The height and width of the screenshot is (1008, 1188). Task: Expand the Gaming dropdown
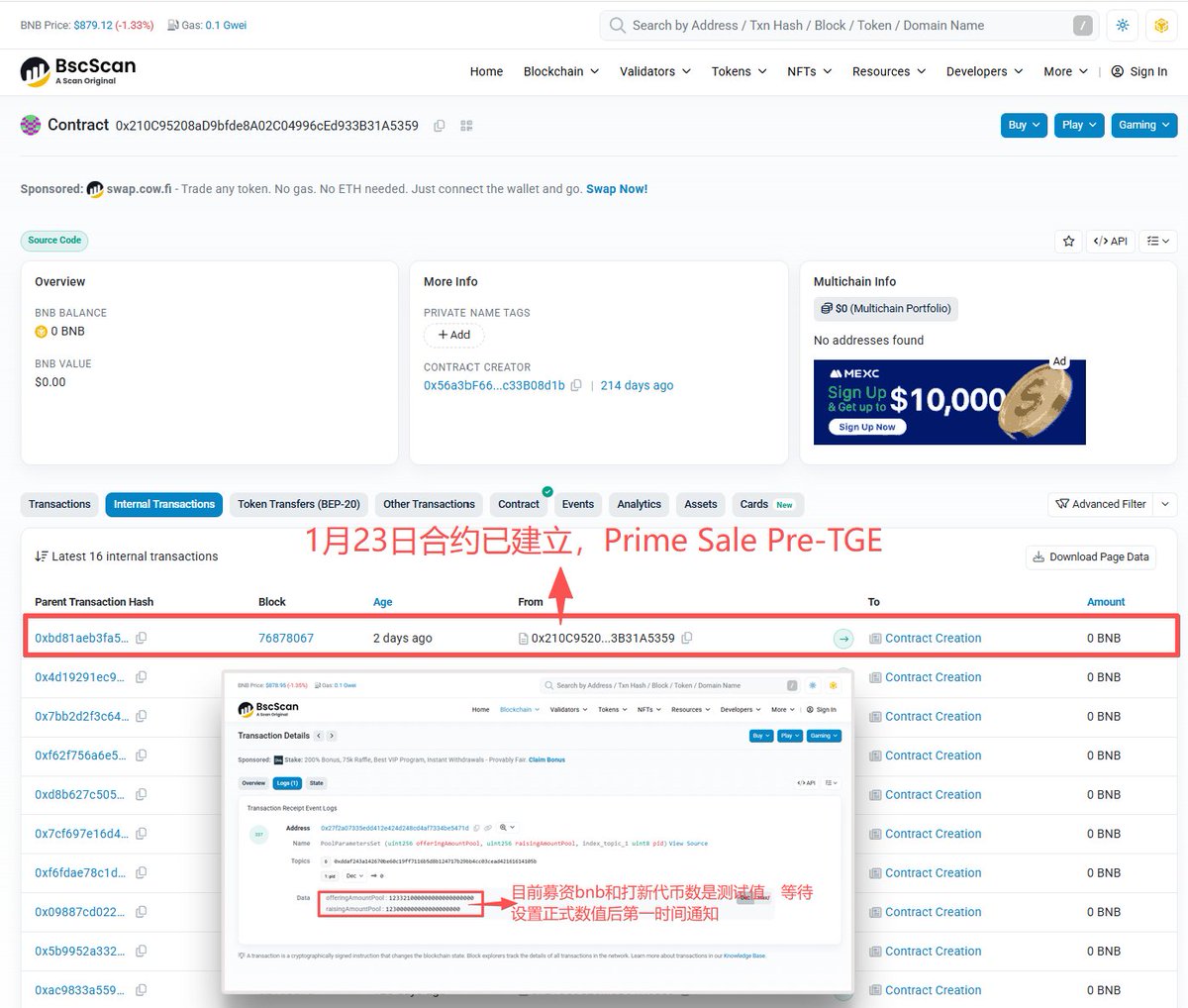click(x=1144, y=126)
